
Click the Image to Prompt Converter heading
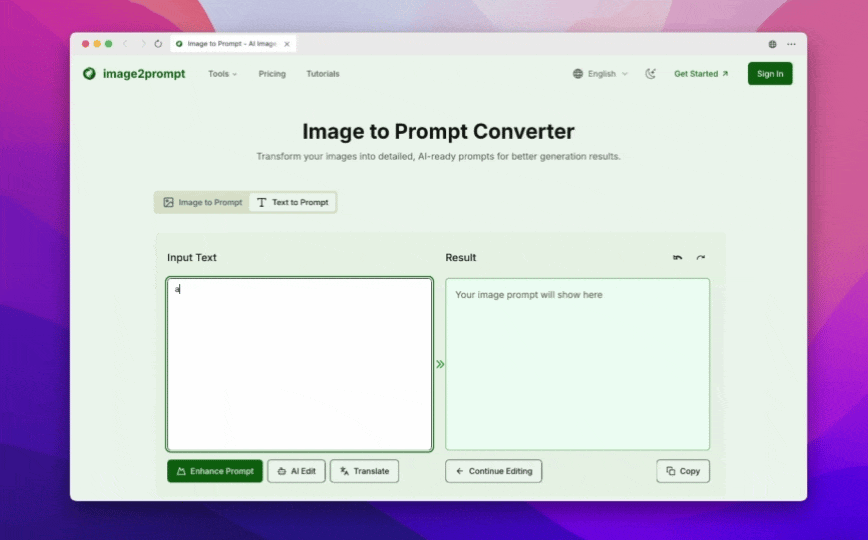click(x=438, y=131)
